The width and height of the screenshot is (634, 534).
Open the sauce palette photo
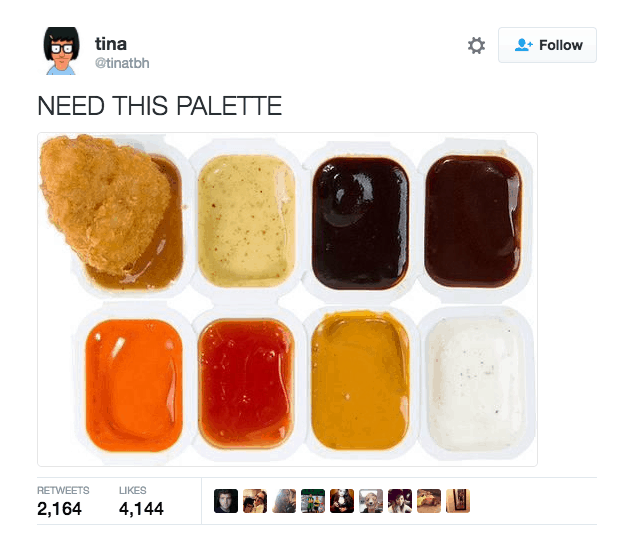tap(287, 299)
